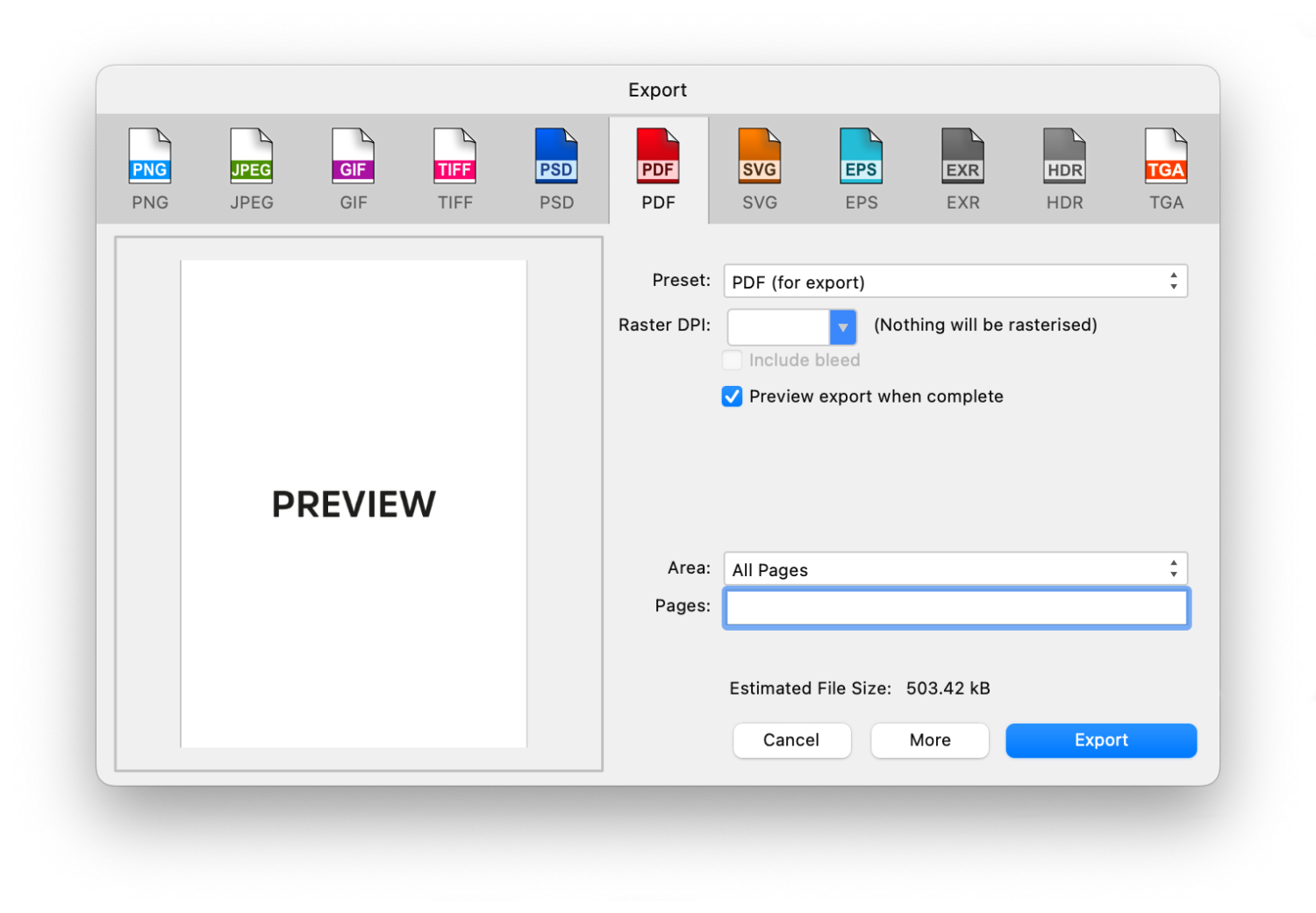Switch to the PDF format tab
The width and height of the screenshot is (1316, 913).
coord(658,167)
